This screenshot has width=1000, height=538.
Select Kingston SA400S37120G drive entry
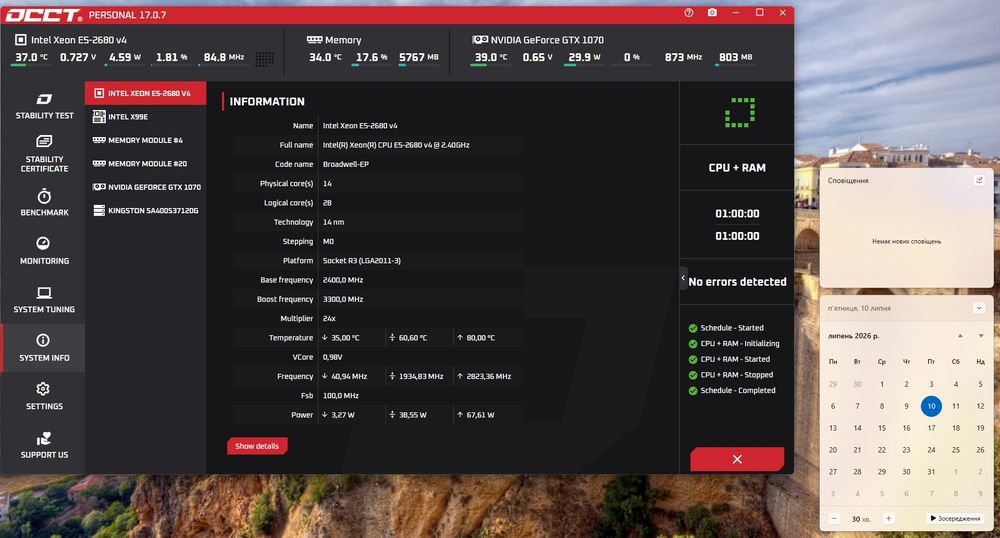coord(145,210)
